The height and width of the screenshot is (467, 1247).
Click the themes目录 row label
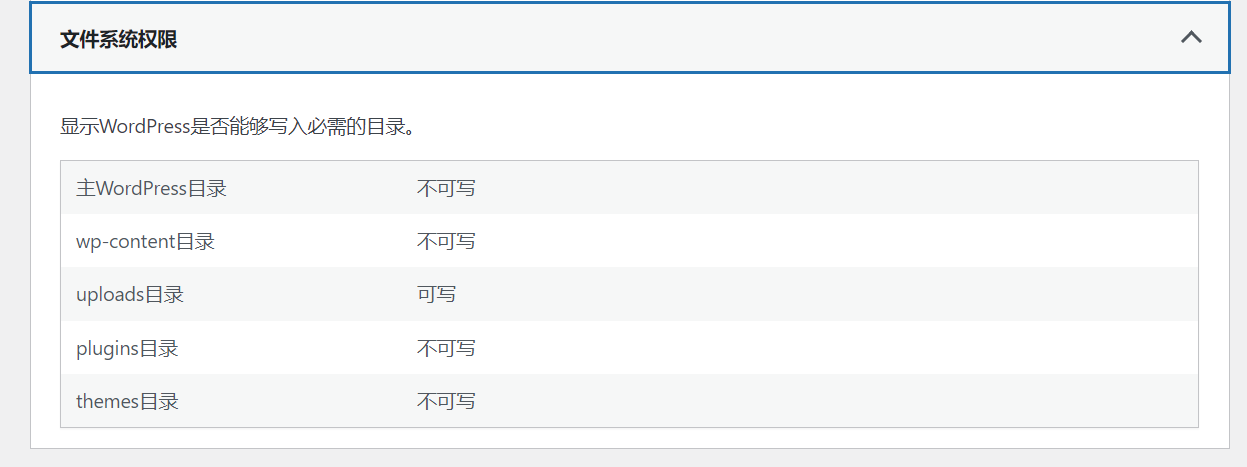pos(127,401)
